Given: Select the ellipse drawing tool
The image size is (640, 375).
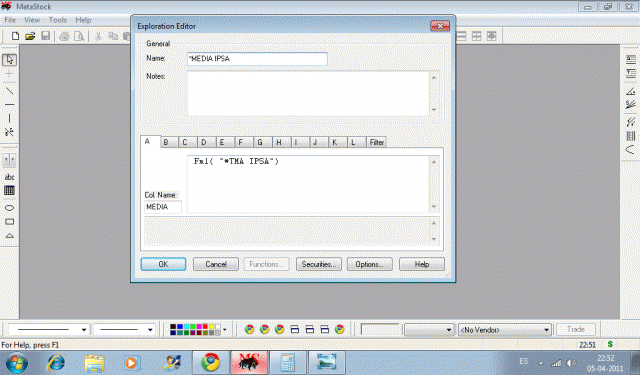Looking at the screenshot, I should (x=9, y=208).
